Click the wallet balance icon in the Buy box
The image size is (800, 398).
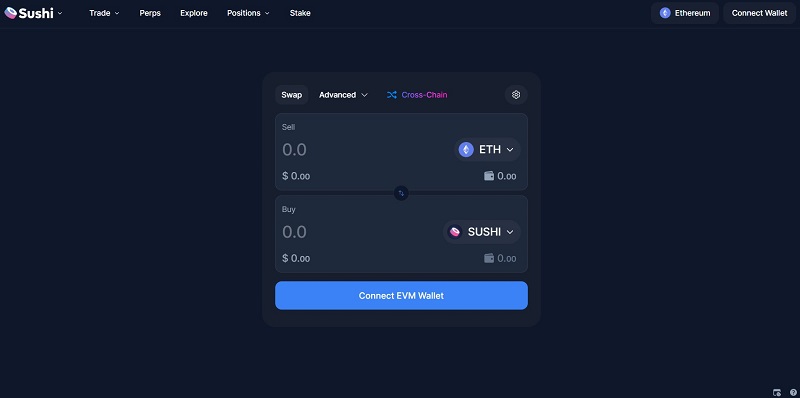[x=489, y=258]
